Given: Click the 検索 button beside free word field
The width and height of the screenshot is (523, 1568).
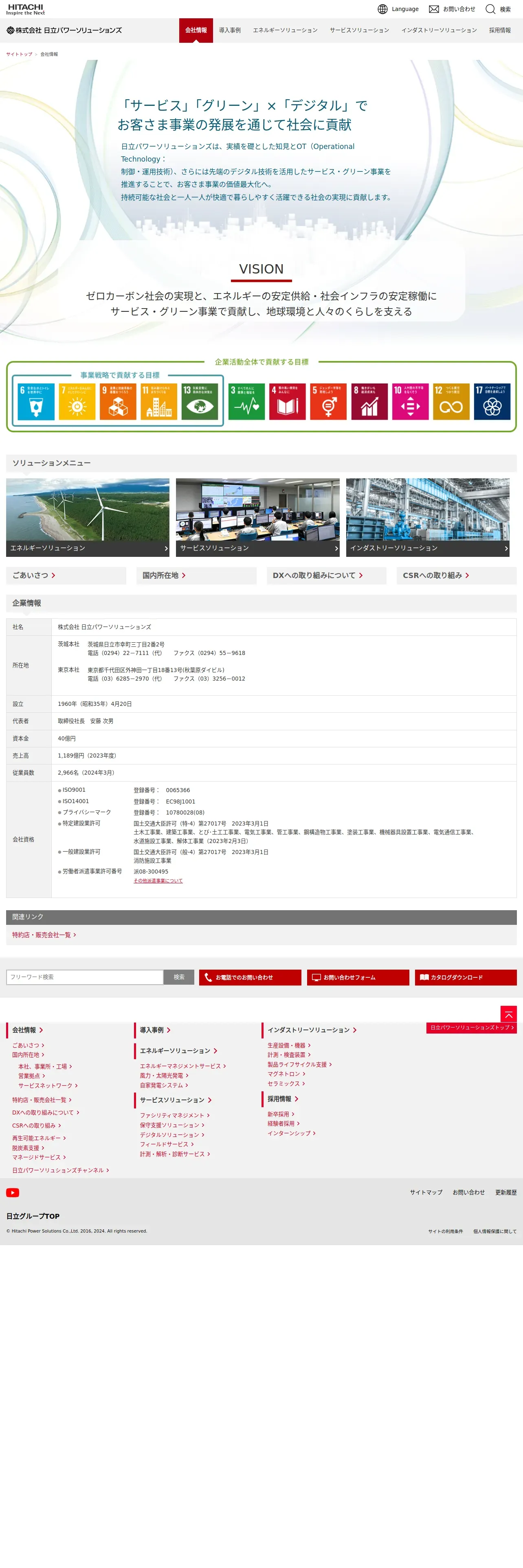Looking at the screenshot, I should [x=179, y=977].
